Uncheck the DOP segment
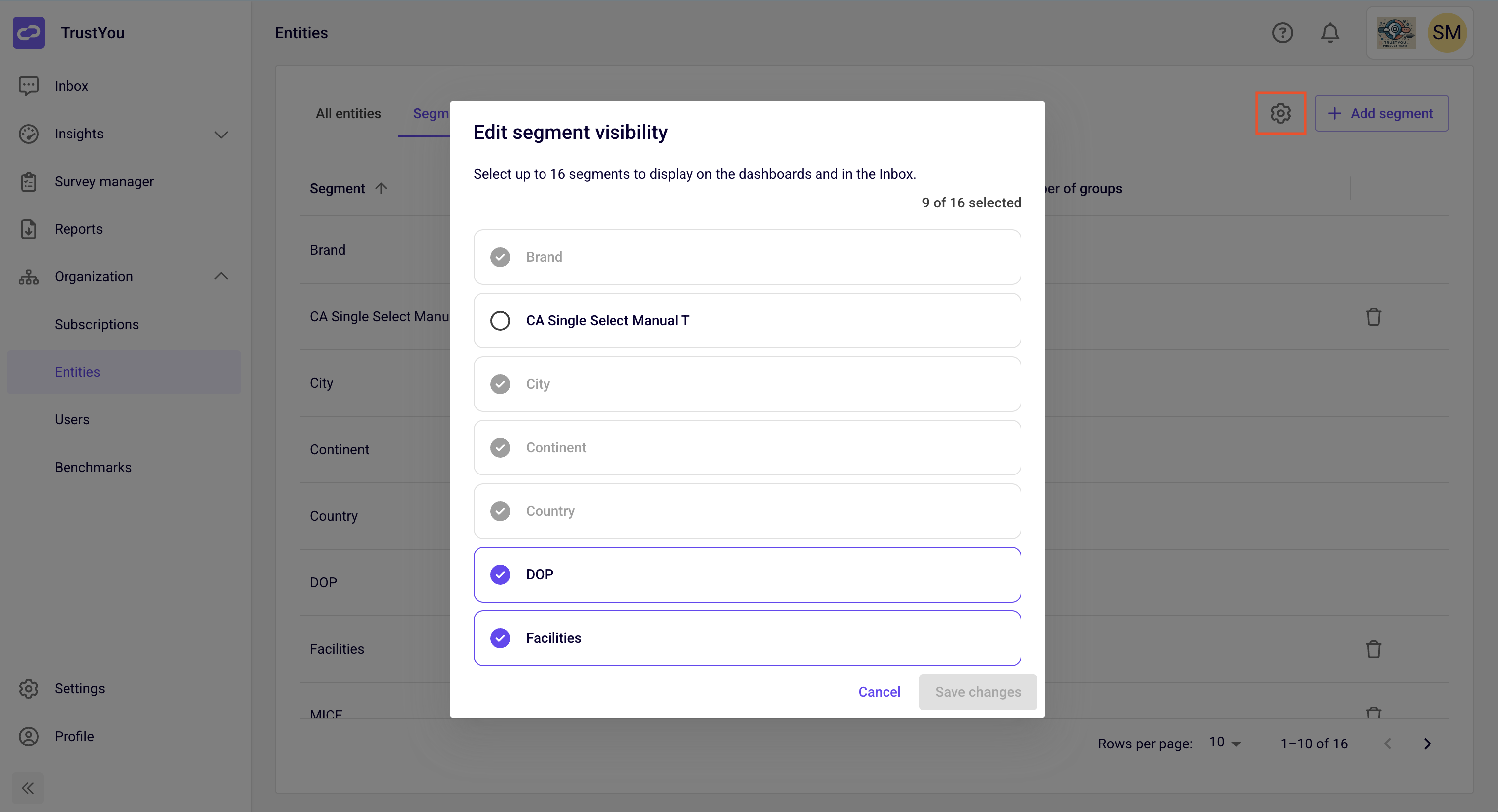 coord(499,575)
